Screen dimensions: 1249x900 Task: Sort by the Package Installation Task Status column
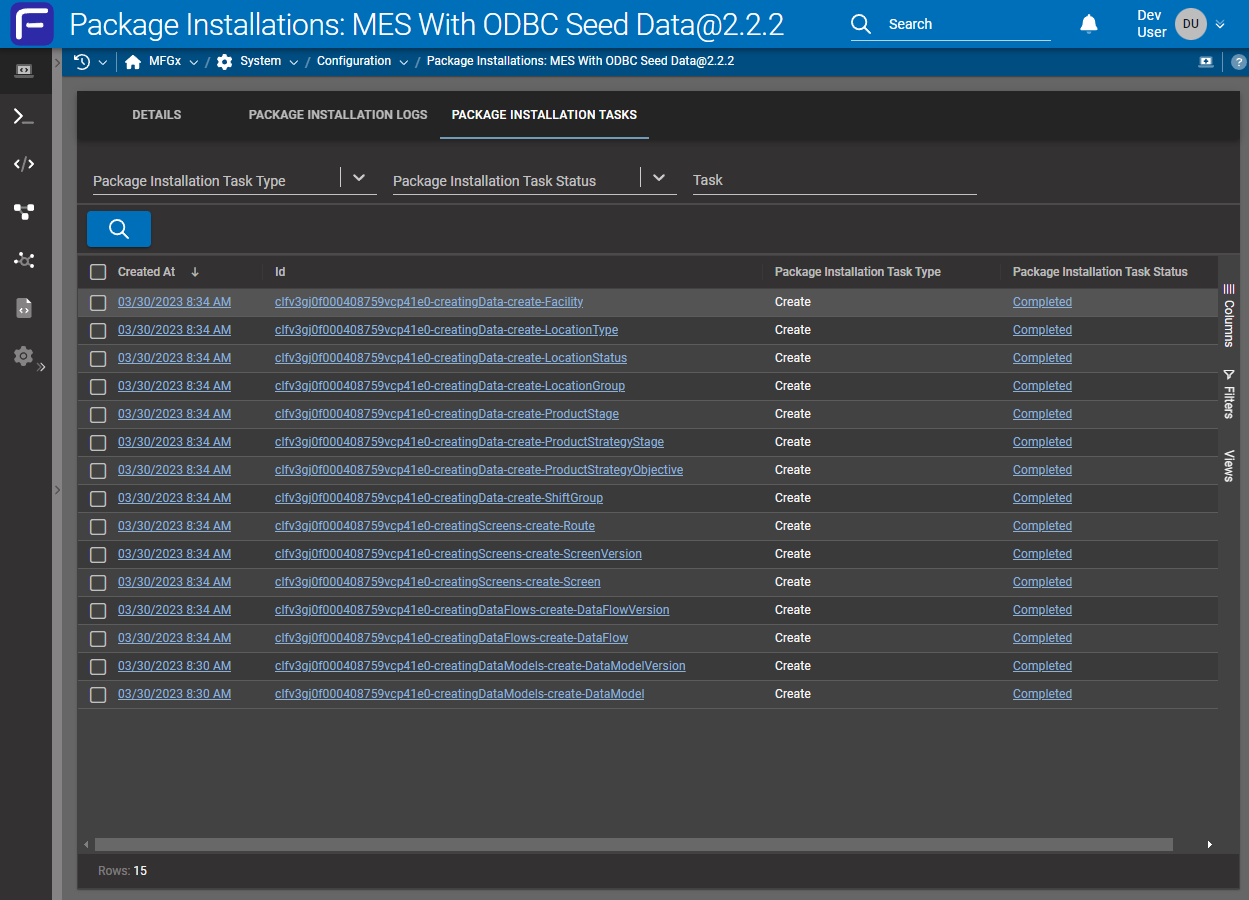(x=1100, y=272)
